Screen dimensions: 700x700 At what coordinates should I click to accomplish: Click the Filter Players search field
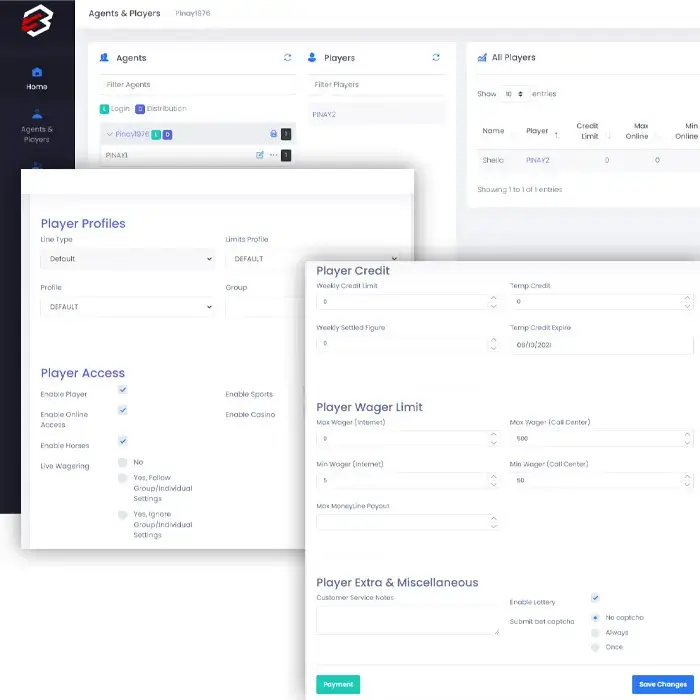(x=376, y=85)
